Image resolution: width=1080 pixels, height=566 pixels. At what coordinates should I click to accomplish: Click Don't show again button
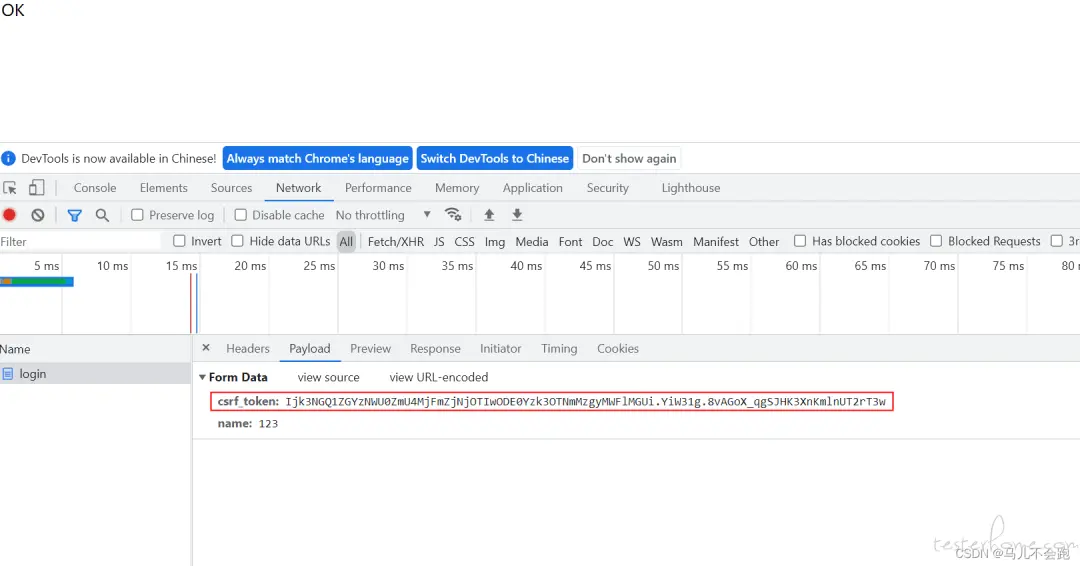[629, 158]
